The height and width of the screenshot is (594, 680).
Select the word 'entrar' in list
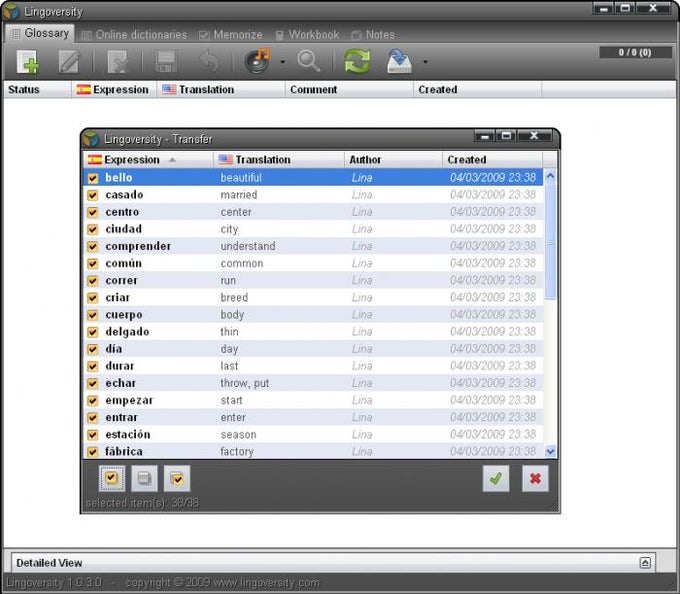point(121,418)
